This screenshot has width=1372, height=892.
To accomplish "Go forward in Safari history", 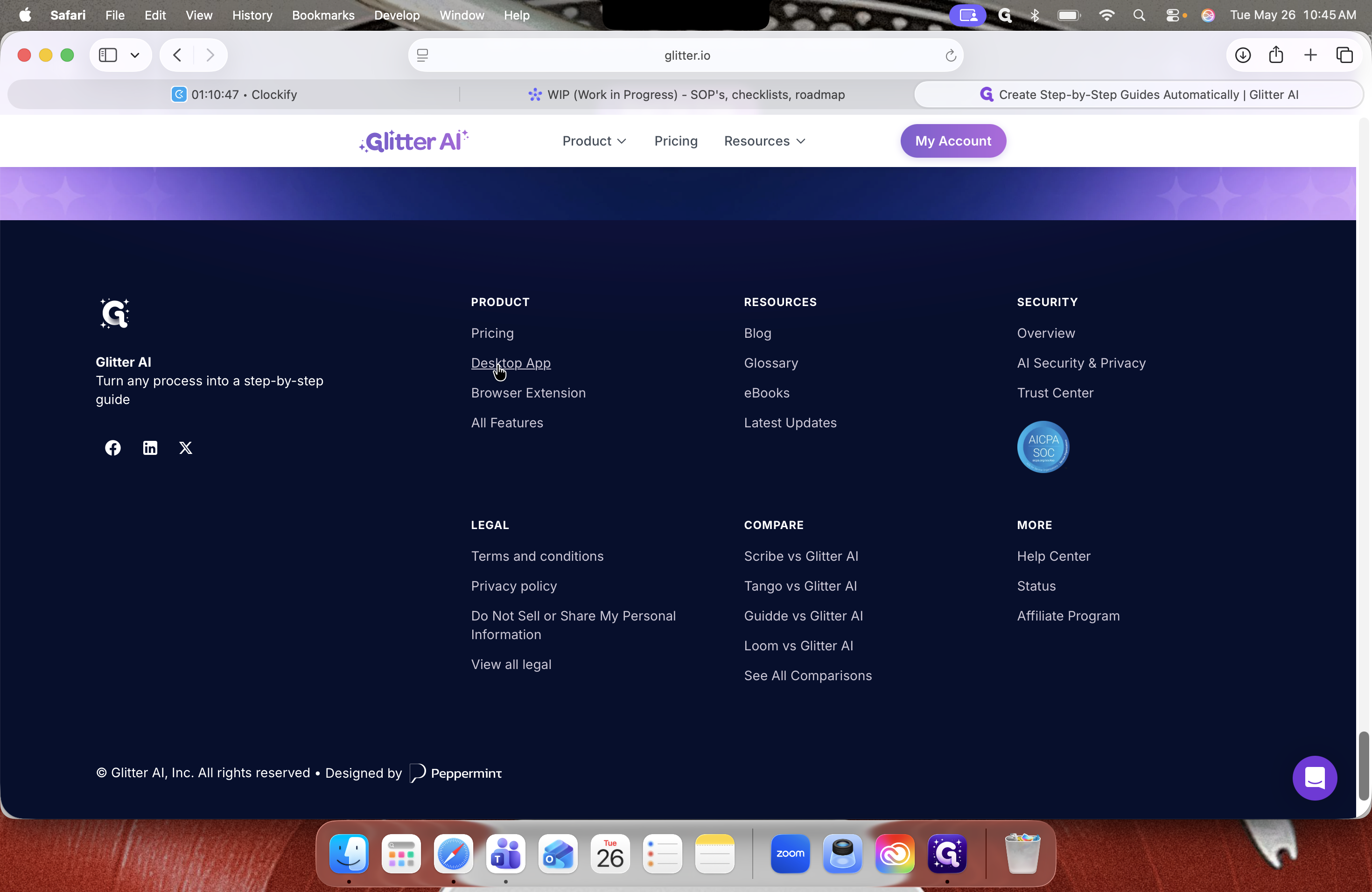I will pos(210,56).
